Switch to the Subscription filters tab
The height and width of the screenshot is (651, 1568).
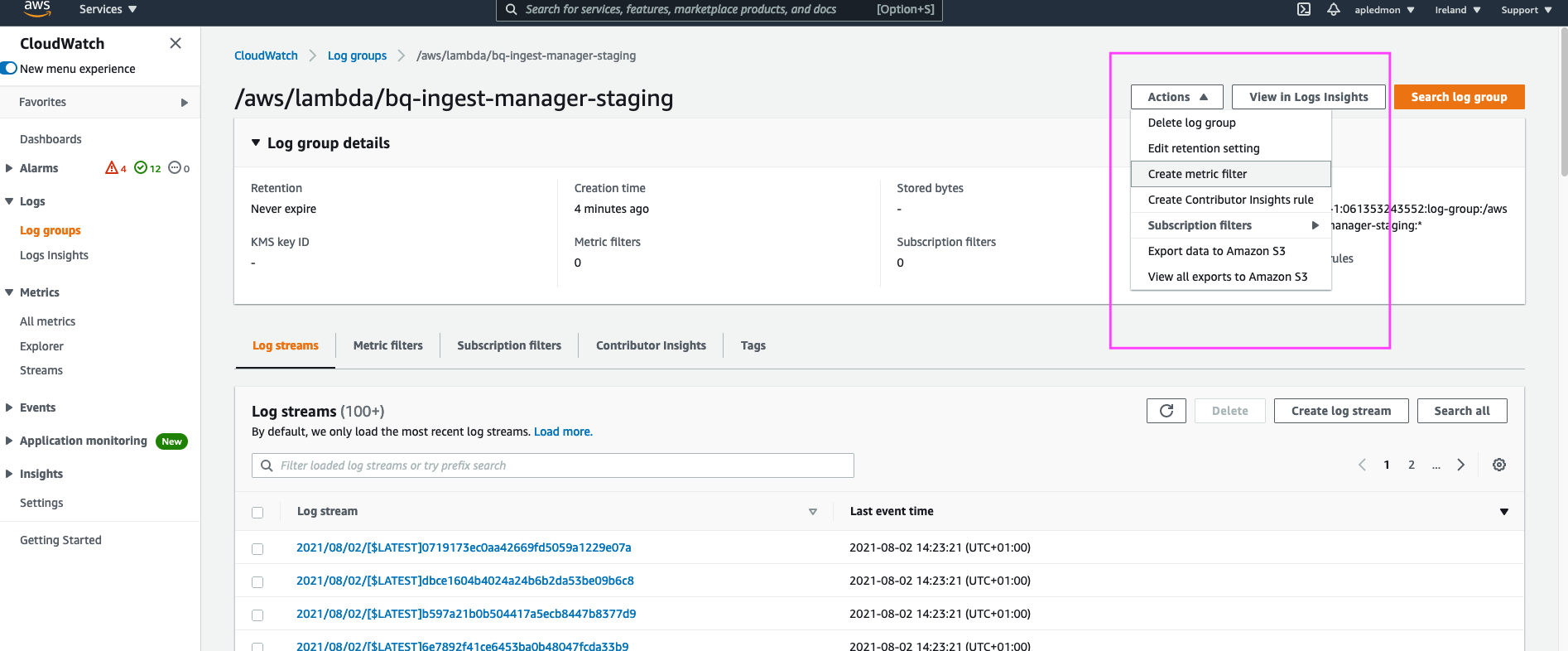[508, 345]
